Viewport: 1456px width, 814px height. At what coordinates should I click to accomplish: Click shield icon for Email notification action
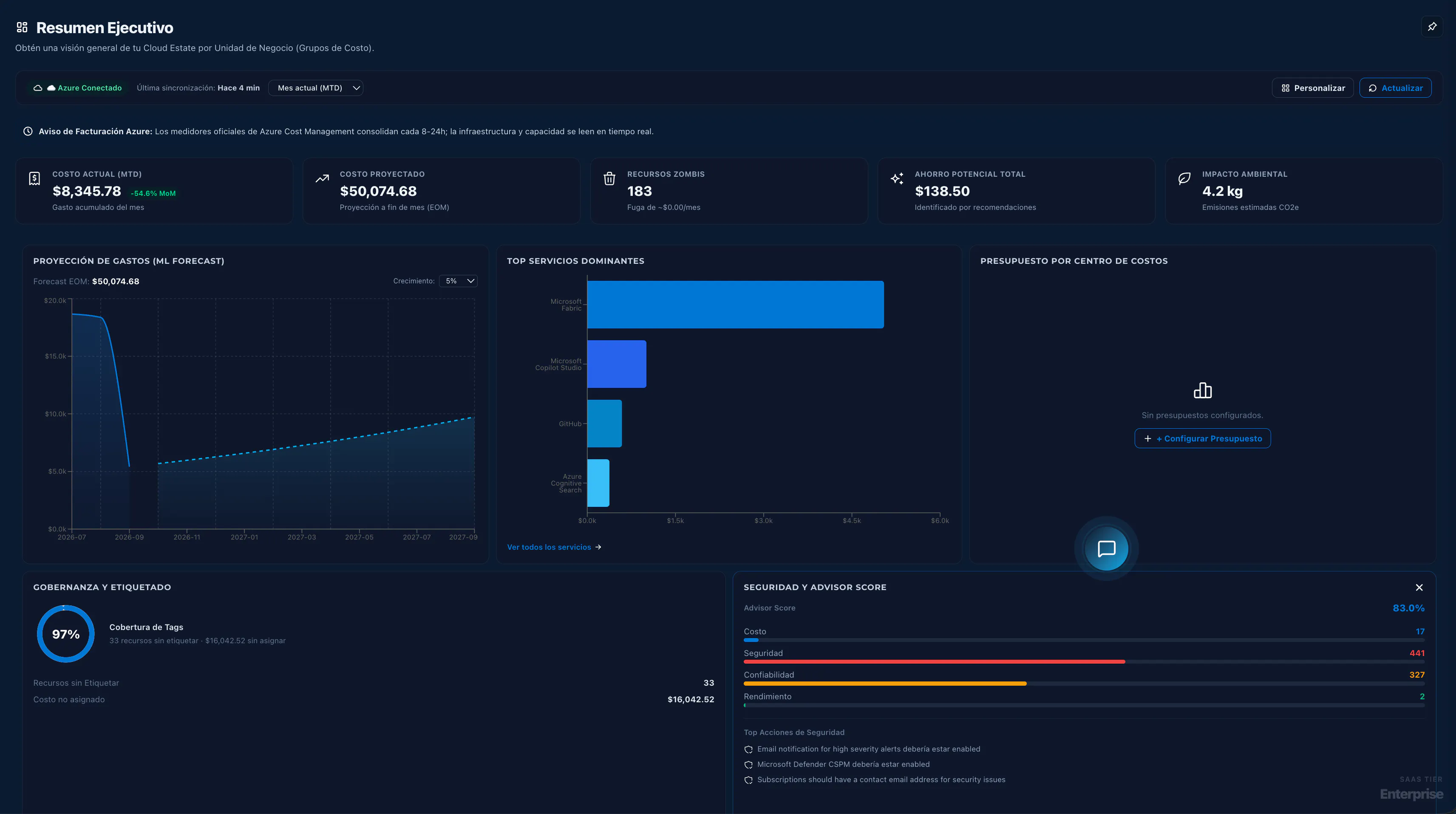click(748, 749)
